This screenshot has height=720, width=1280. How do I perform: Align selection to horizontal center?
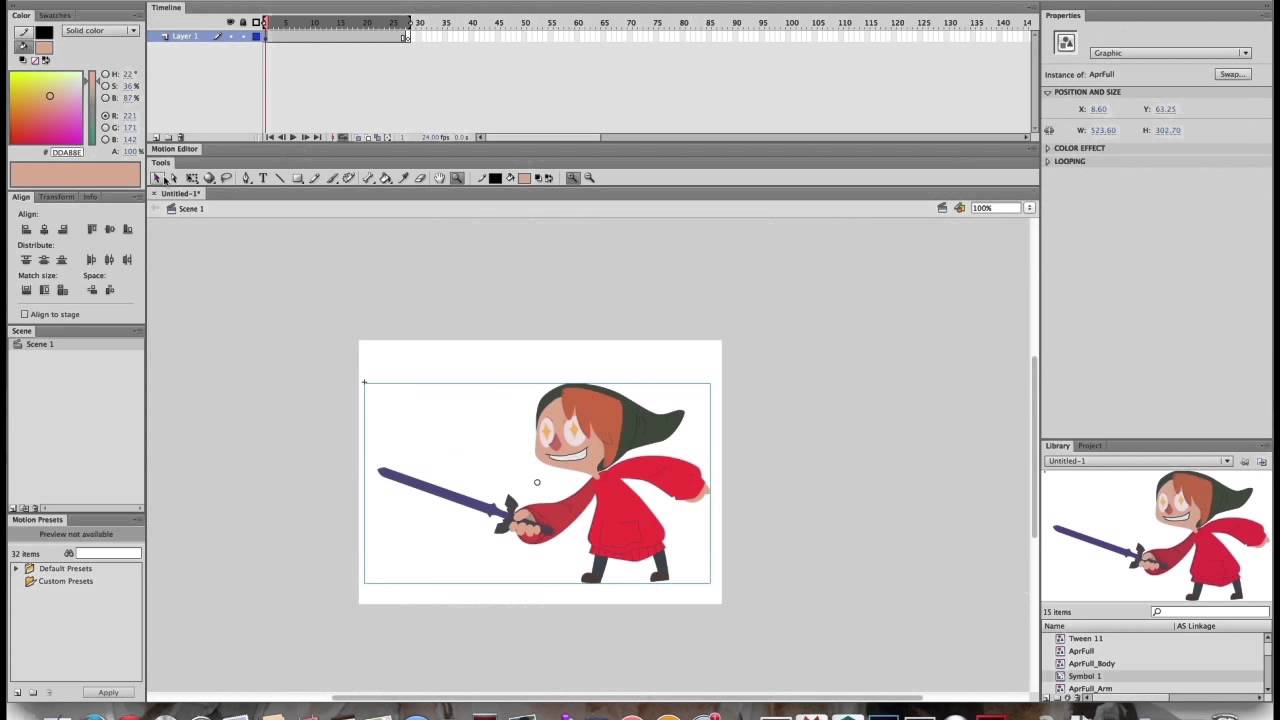[44, 229]
